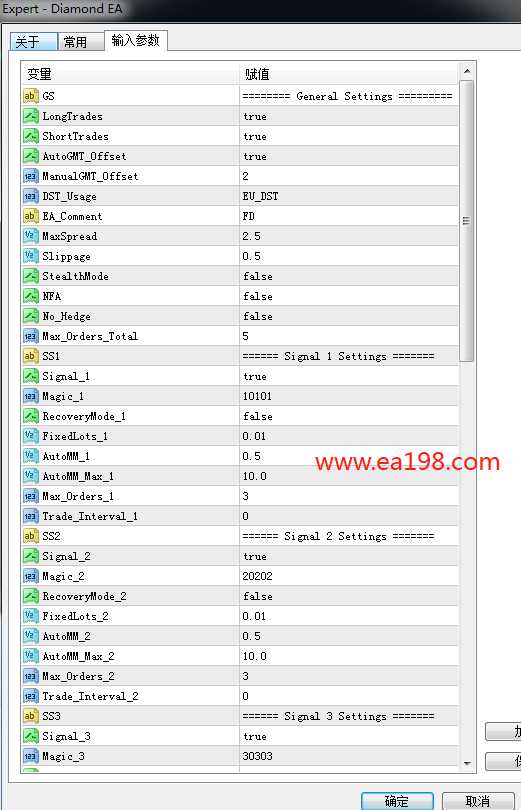The height and width of the screenshot is (810, 521).
Task: Open the No_Hedge false value selector
Action: tap(349, 316)
